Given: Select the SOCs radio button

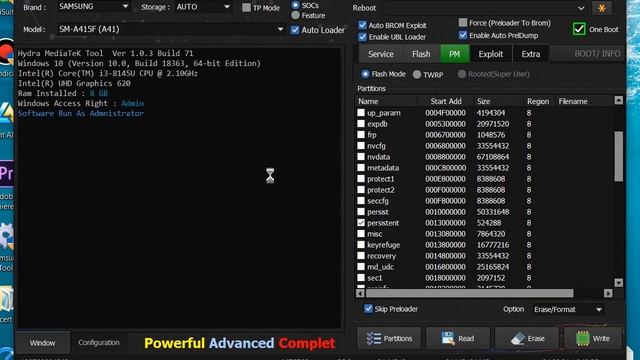Looking at the screenshot, I should pyautogui.click(x=295, y=5).
